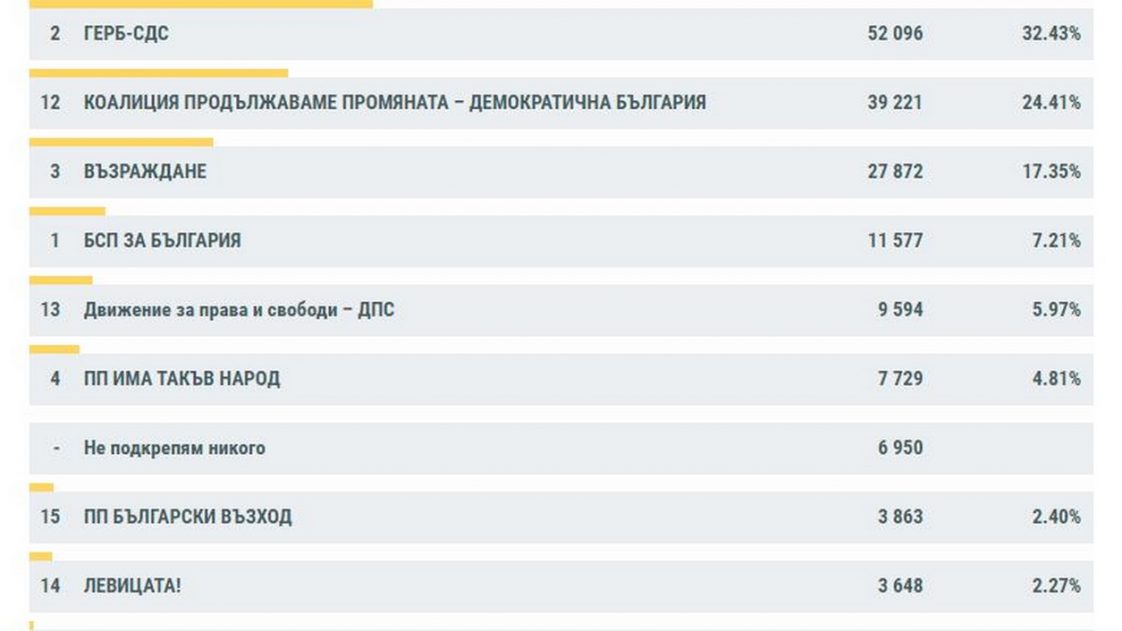Open the Движение за права и свободи – ДПС entry
This screenshot has width=1122, height=631.
click(239, 310)
